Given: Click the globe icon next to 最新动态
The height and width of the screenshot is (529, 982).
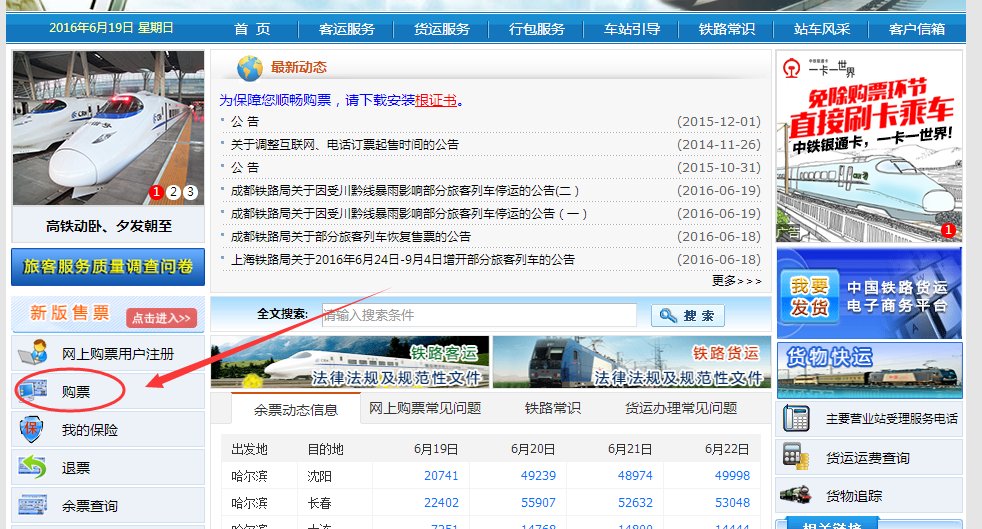Looking at the screenshot, I should coord(250,68).
